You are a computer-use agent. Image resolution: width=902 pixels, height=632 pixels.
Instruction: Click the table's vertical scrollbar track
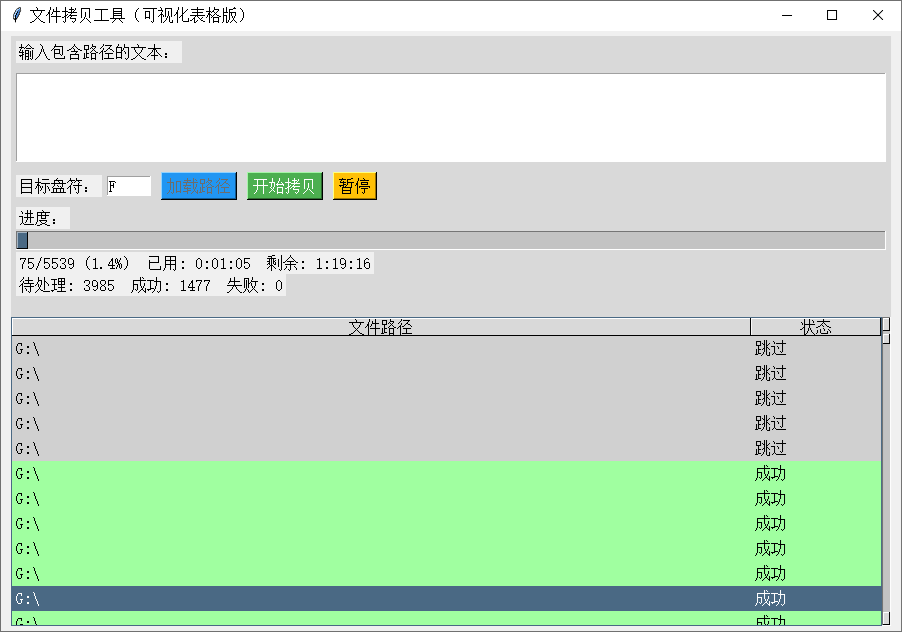click(886, 477)
